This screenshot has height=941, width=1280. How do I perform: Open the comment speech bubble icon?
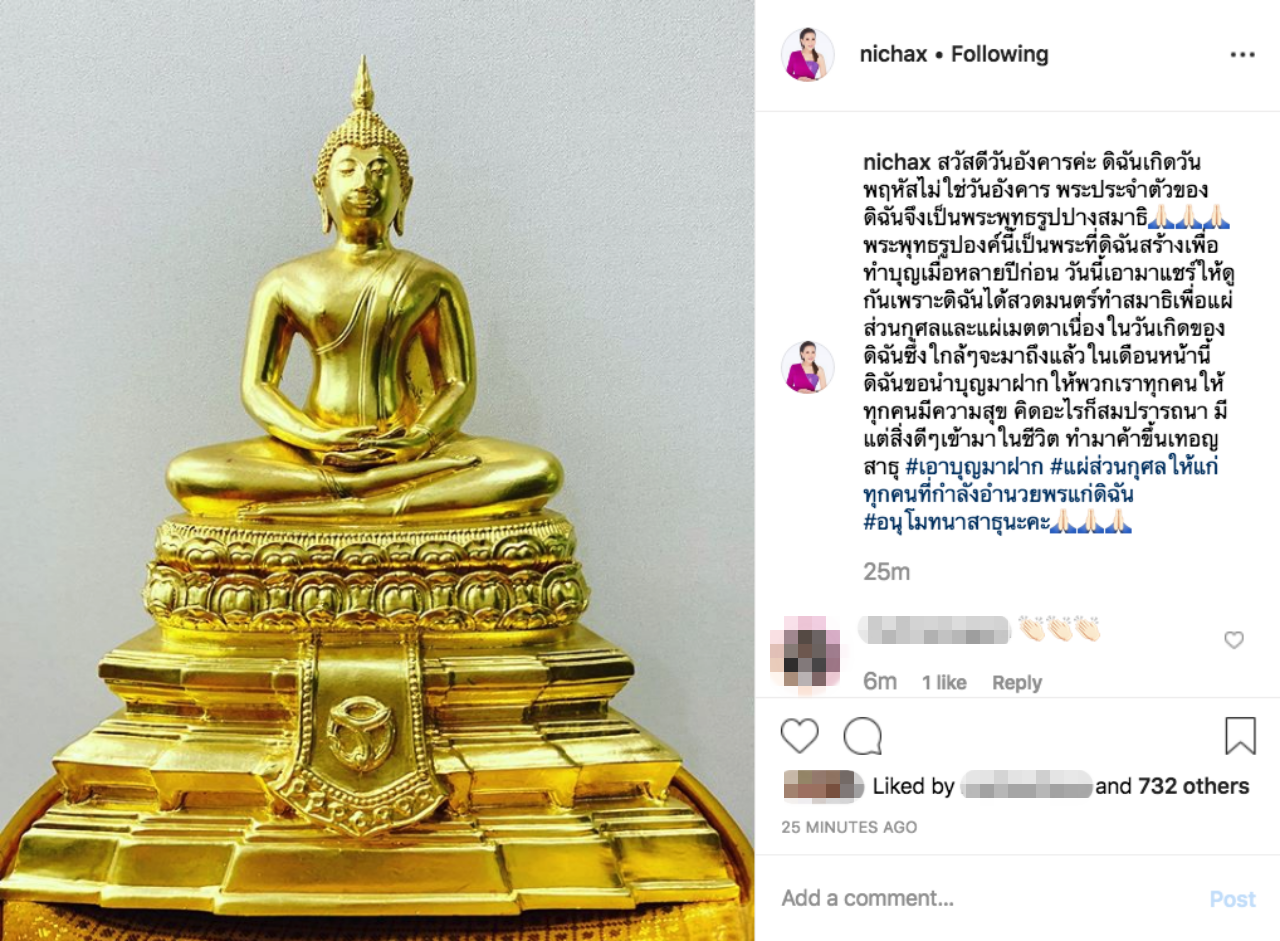862,736
